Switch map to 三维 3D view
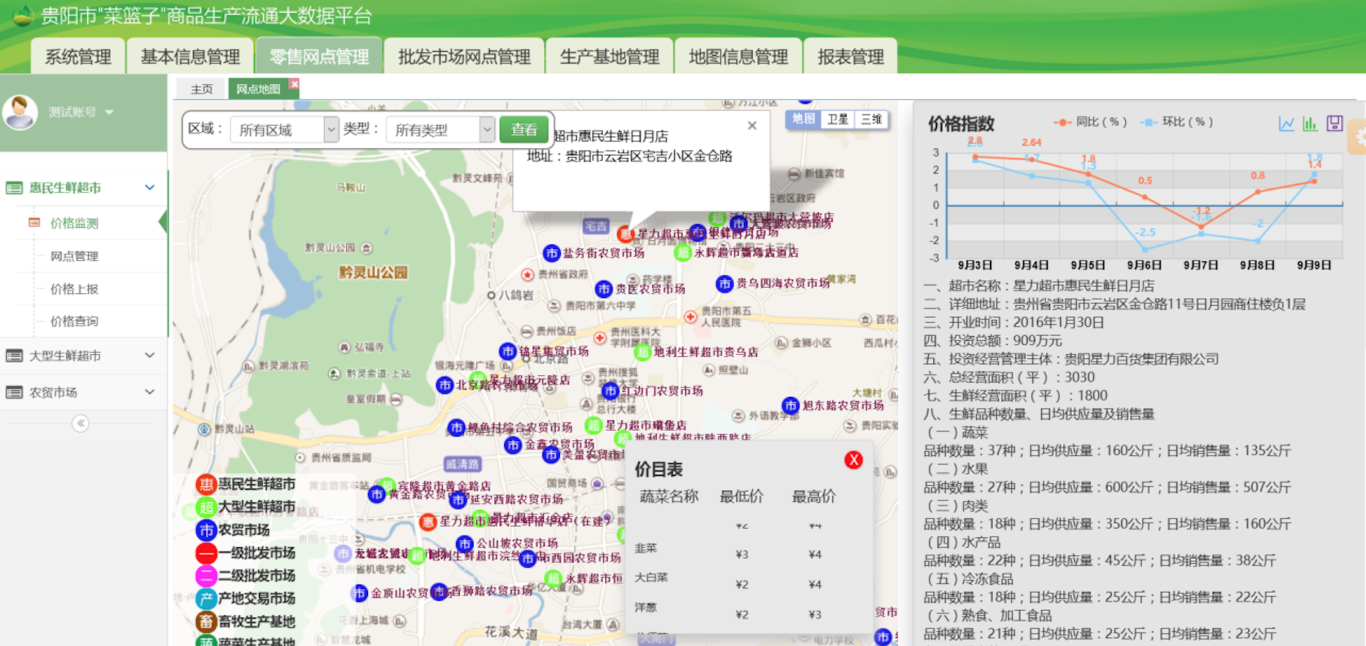 click(x=870, y=119)
